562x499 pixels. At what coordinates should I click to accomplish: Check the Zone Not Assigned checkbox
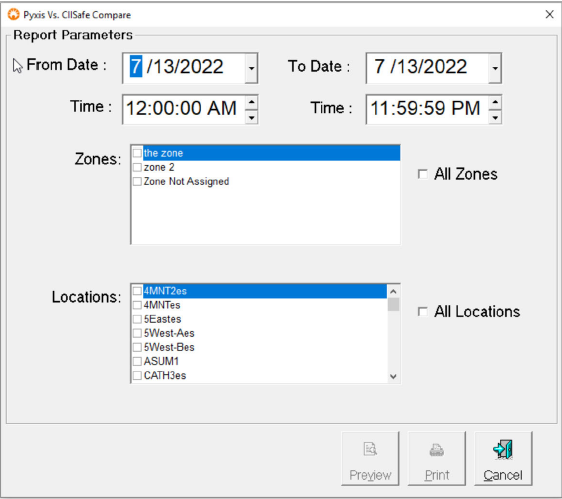click(x=137, y=181)
